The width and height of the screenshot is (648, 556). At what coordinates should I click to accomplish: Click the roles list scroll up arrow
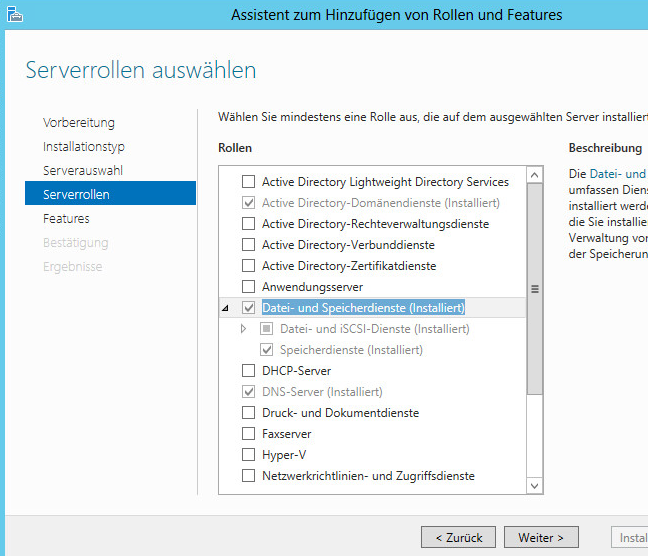[x=534, y=175]
